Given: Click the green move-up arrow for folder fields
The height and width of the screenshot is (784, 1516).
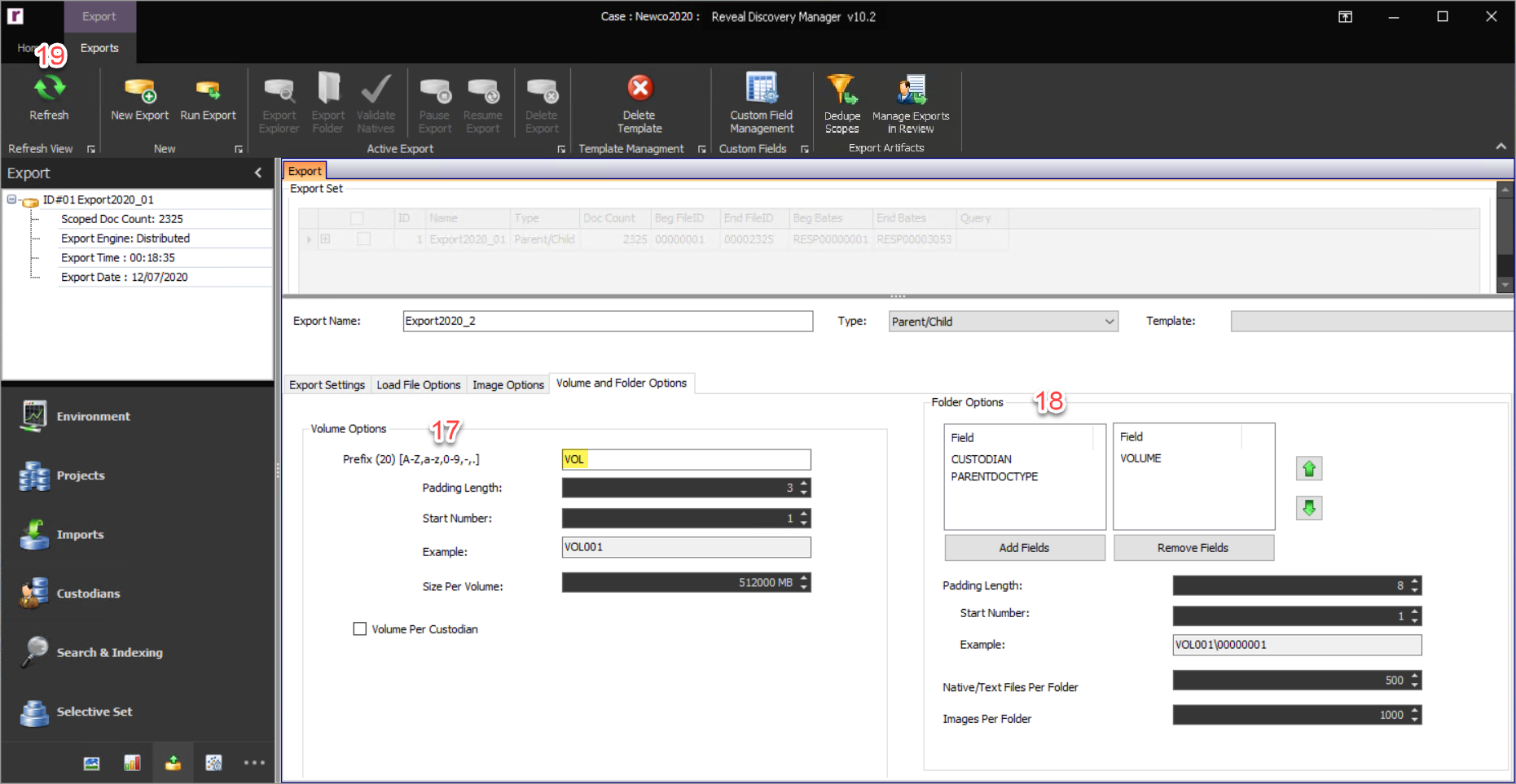Looking at the screenshot, I should coord(1309,469).
